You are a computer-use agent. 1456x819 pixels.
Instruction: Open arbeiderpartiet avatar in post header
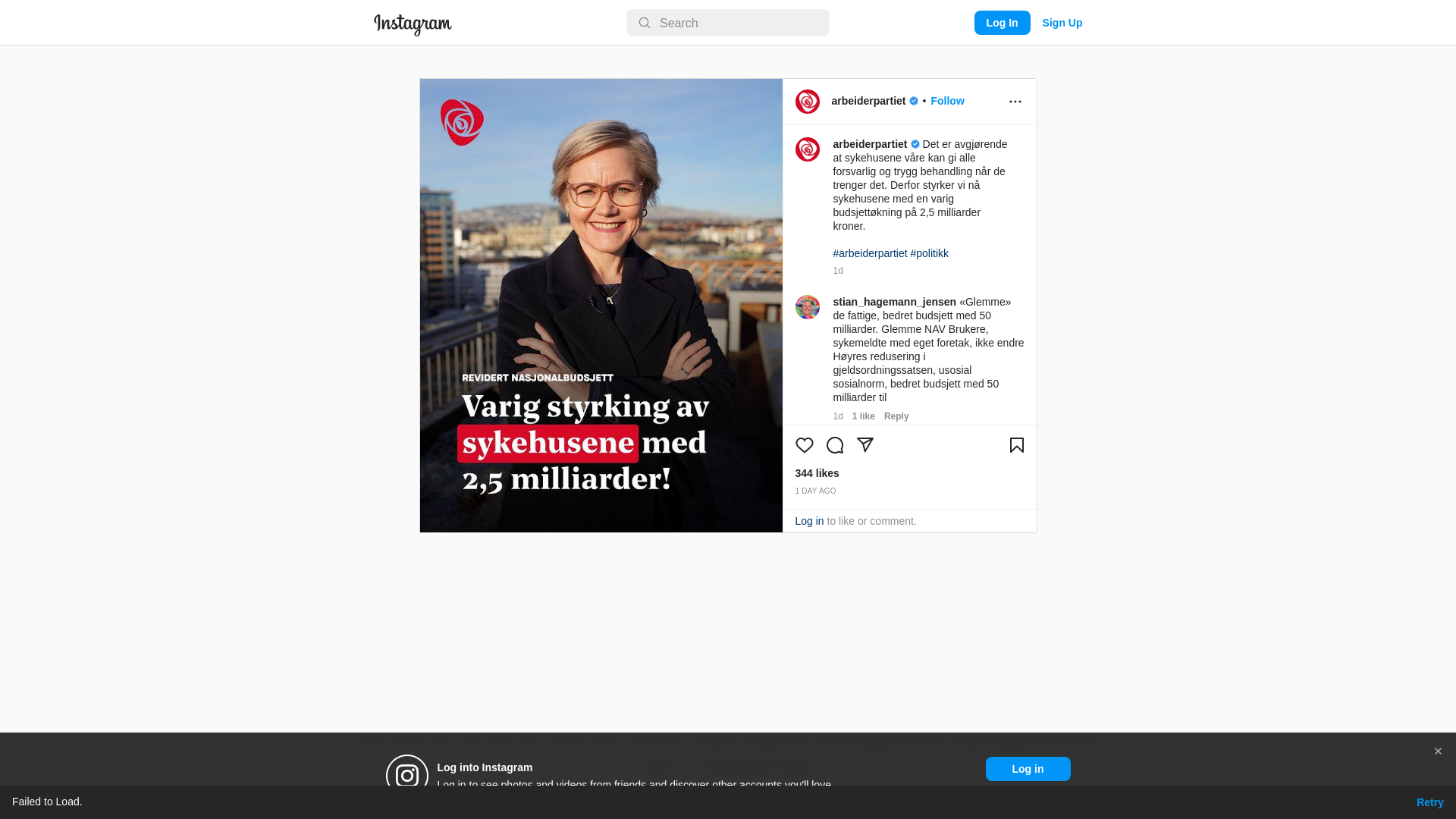click(808, 102)
